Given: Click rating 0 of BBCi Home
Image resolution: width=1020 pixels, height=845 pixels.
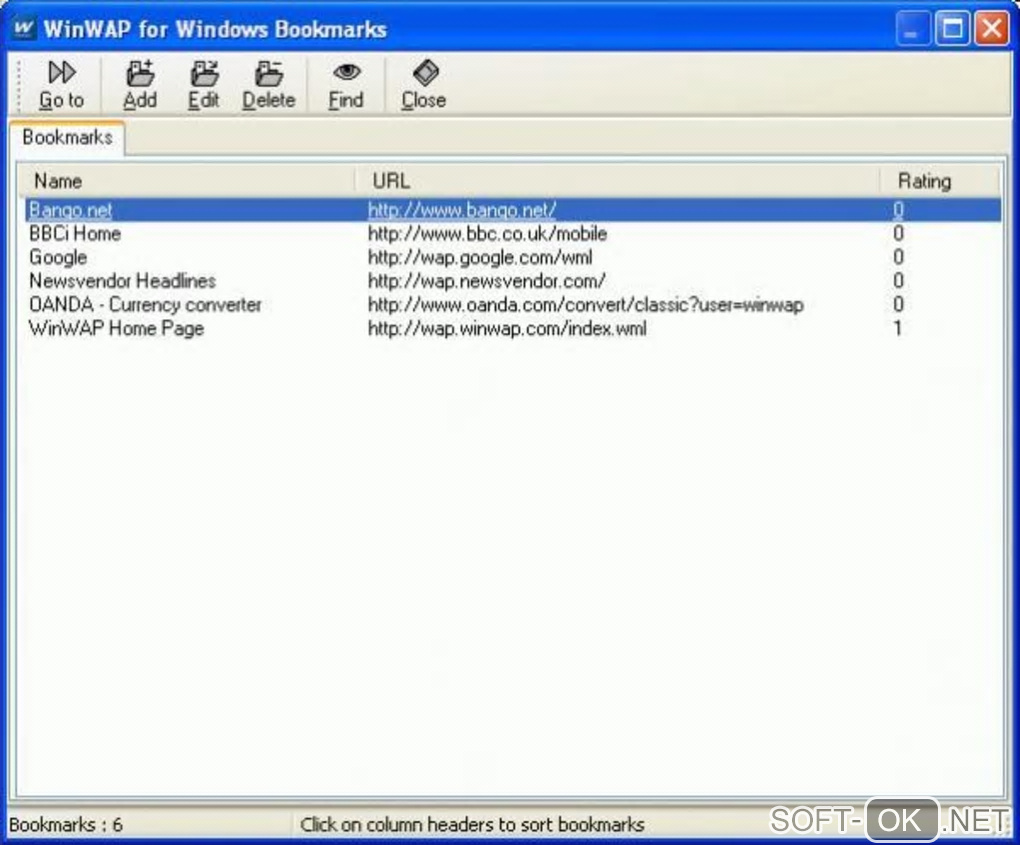Looking at the screenshot, I should [898, 234].
